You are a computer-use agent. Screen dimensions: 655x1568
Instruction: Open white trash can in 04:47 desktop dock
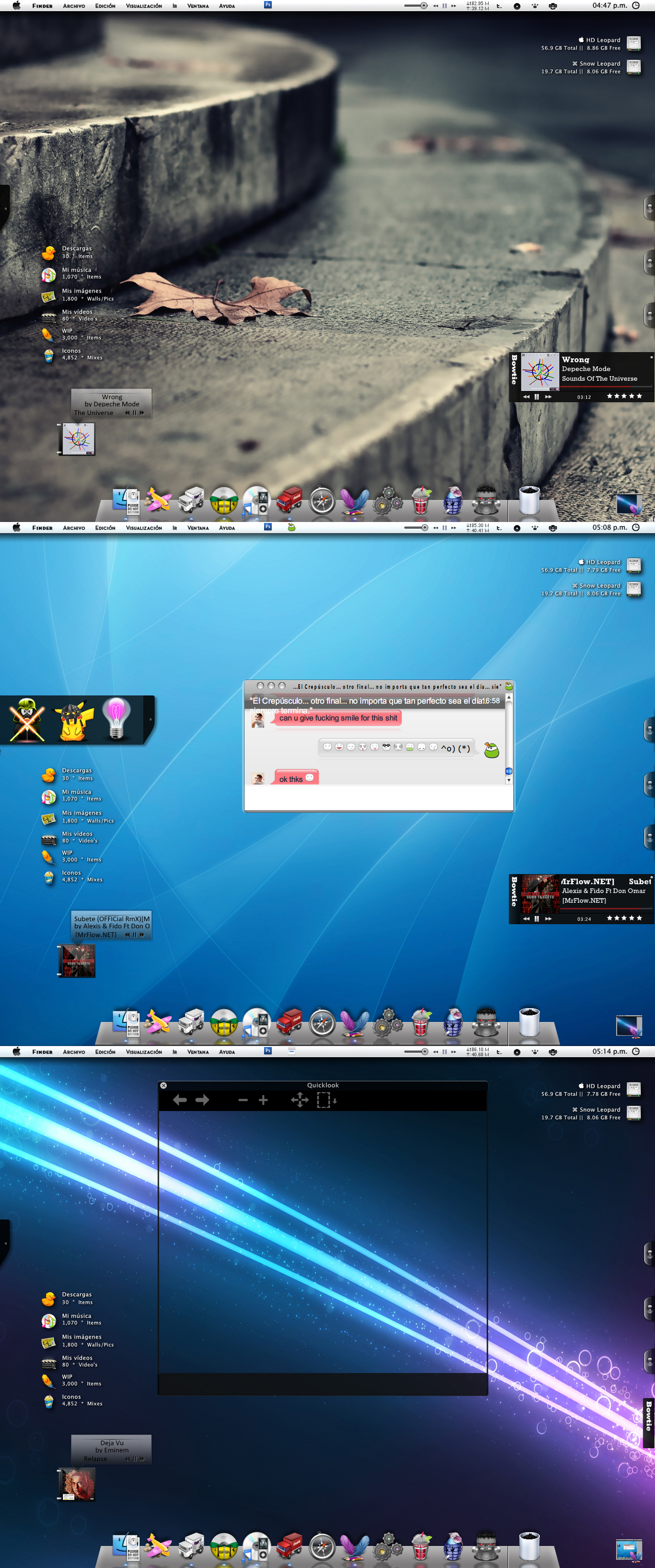[x=530, y=500]
